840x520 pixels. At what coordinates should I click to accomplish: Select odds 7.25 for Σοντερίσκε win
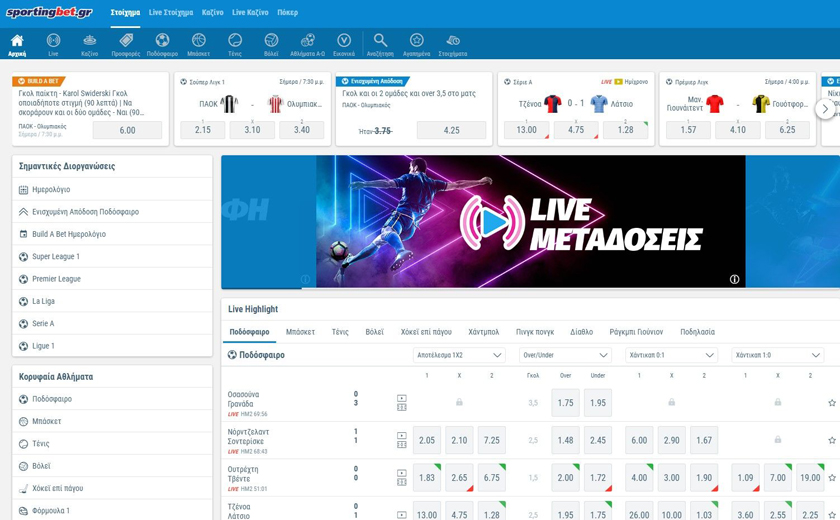tap(492, 440)
